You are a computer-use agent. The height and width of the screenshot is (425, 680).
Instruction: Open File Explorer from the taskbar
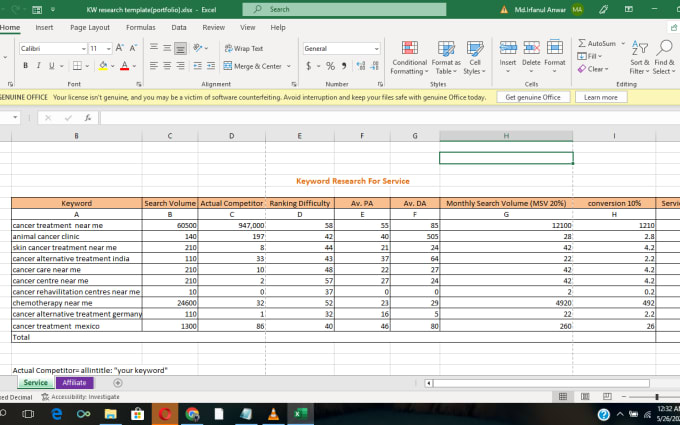point(111,414)
